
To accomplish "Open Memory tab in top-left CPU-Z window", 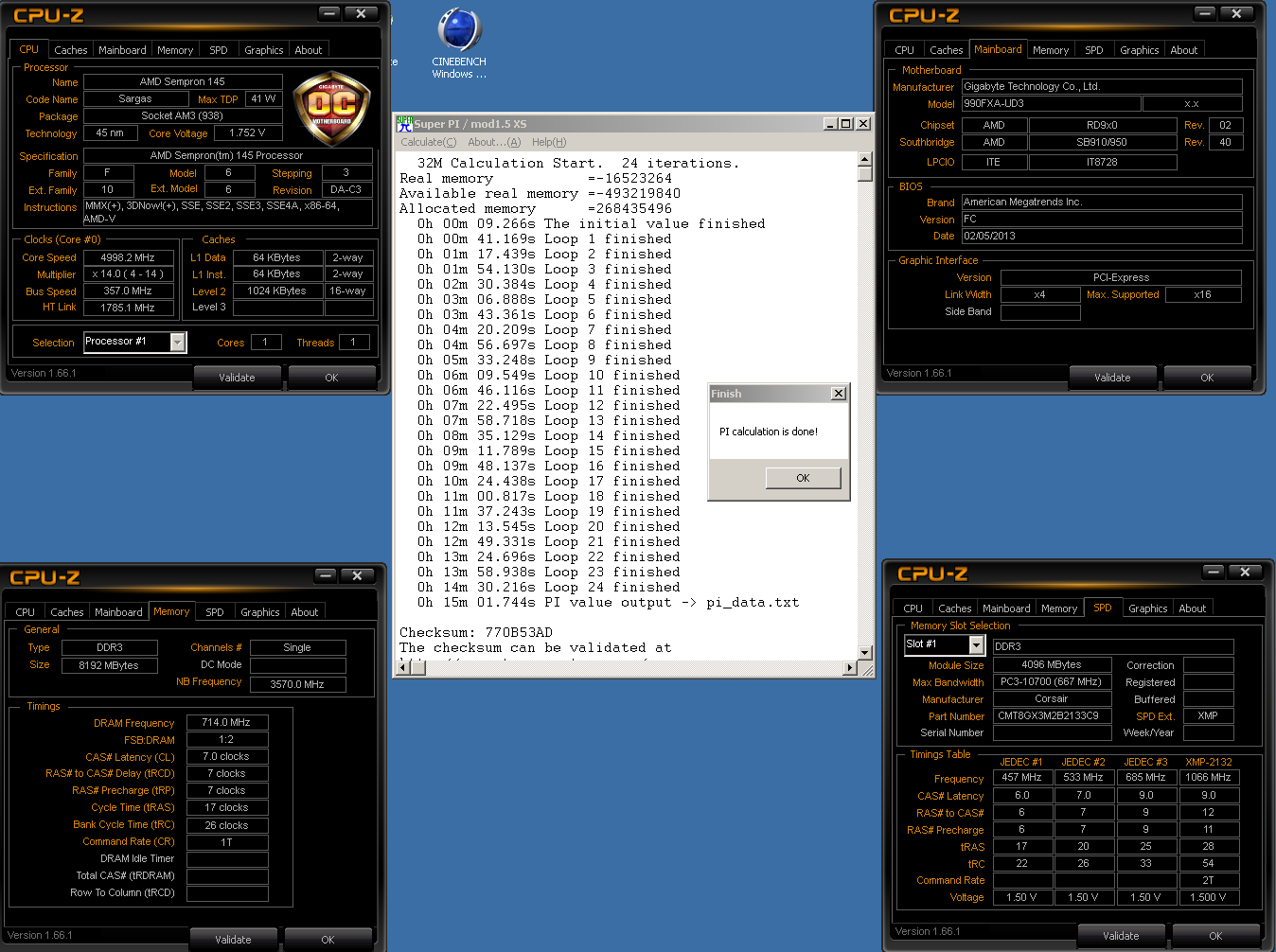I will (175, 50).
